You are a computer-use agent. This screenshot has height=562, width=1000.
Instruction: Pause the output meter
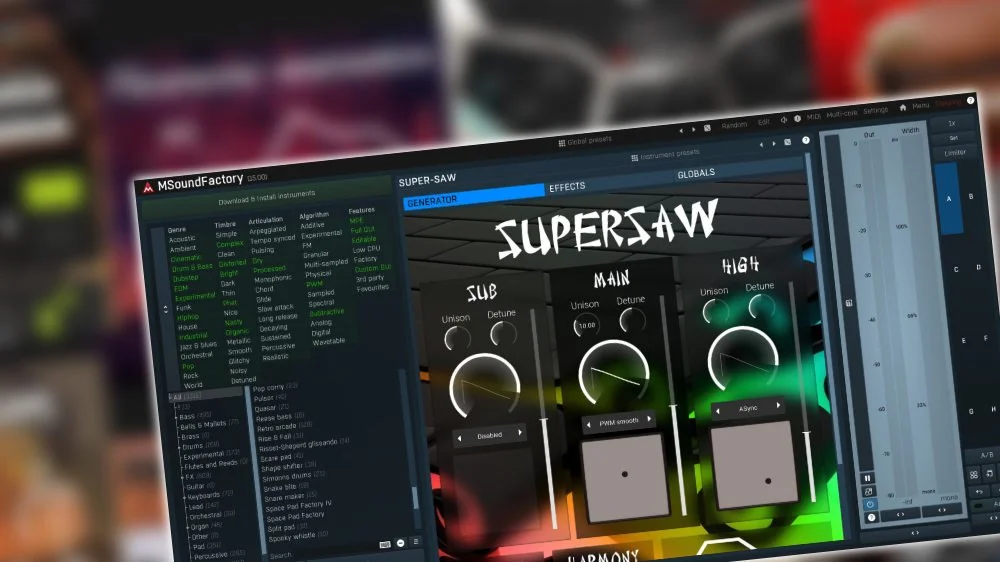tap(867, 478)
